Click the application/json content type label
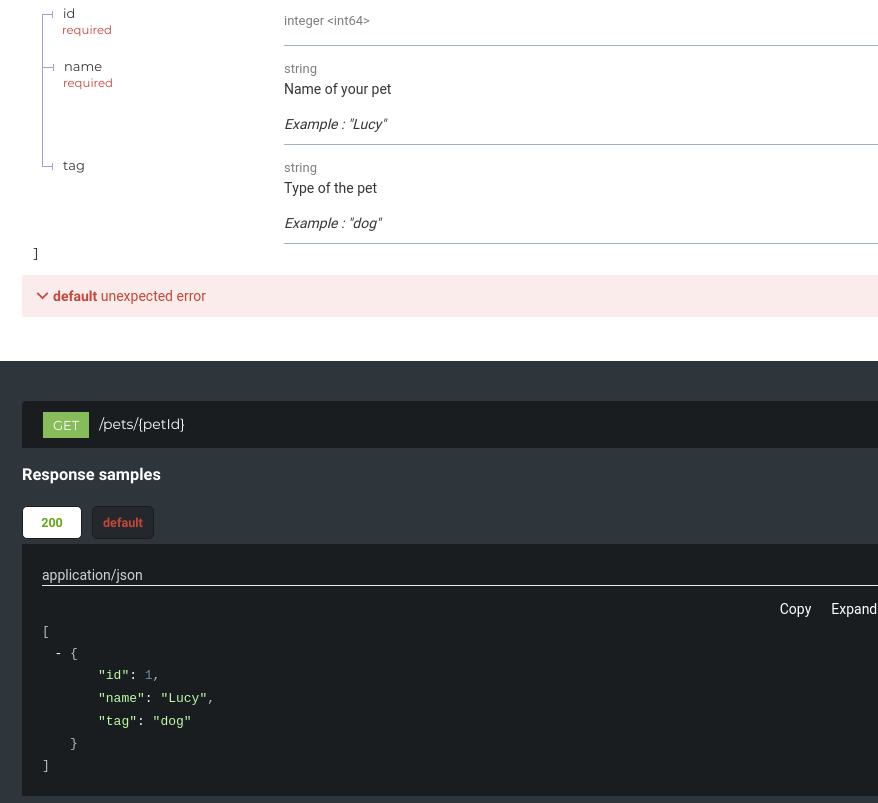The image size is (878, 803). (92, 575)
